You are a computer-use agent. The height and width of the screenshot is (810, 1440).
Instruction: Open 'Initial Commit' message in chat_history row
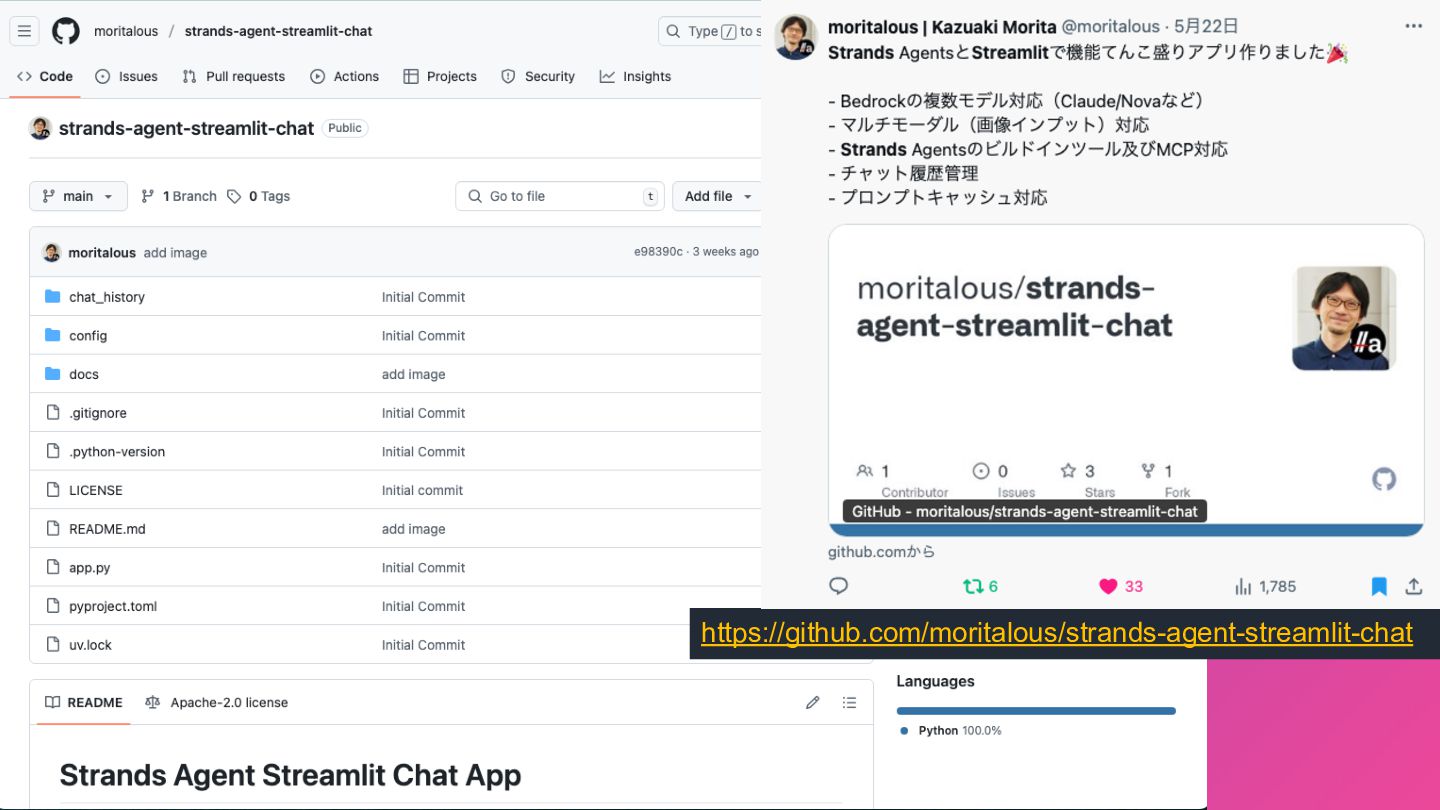423,297
